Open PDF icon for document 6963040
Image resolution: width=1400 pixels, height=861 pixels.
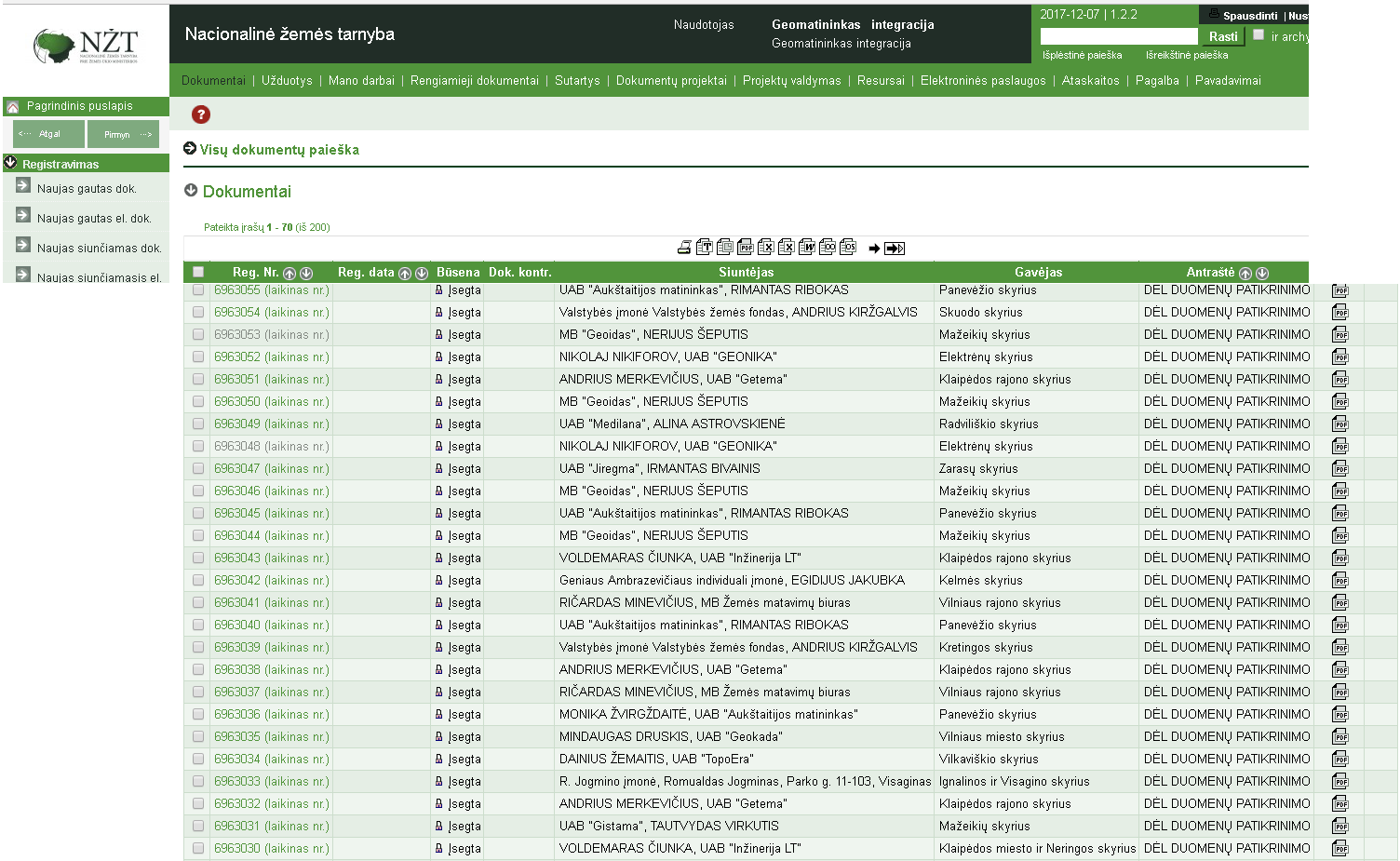(1340, 626)
